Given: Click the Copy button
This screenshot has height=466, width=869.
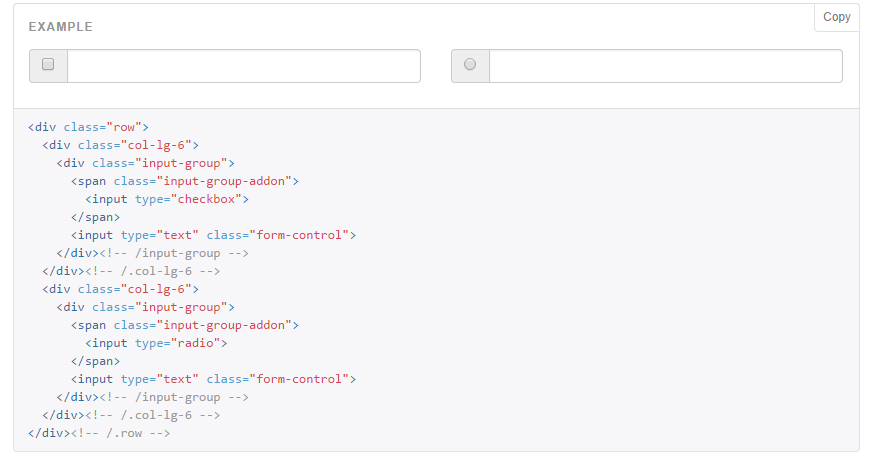Looking at the screenshot, I should click(836, 17).
